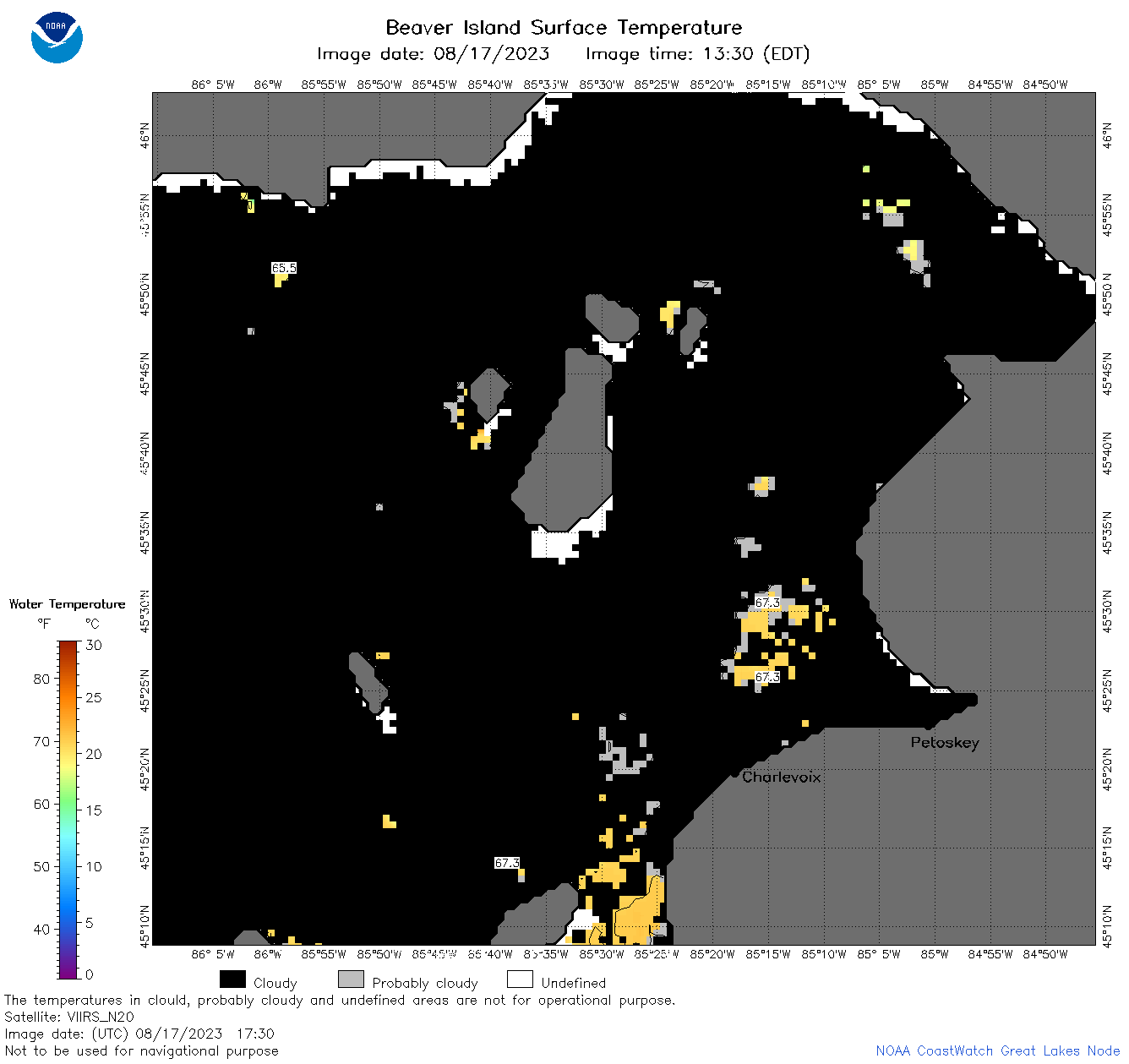Click the 50 Fahrenheit tick label
The height and width of the screenshot is (1064, 1129).
tap(41, 866)
